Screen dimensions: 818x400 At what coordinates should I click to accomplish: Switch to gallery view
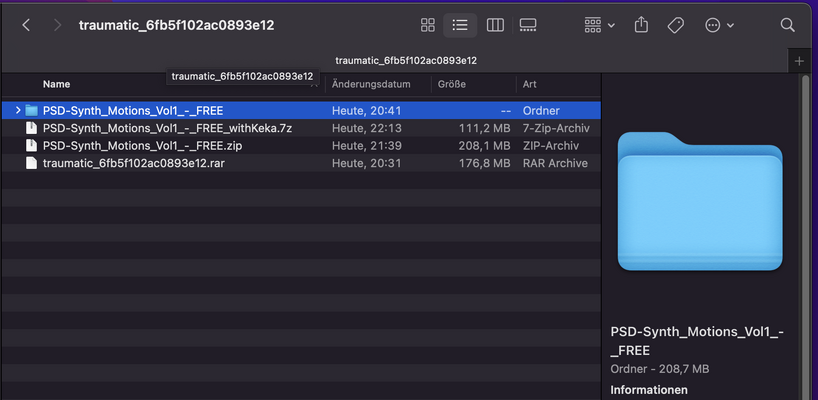[x=528, y=25]
